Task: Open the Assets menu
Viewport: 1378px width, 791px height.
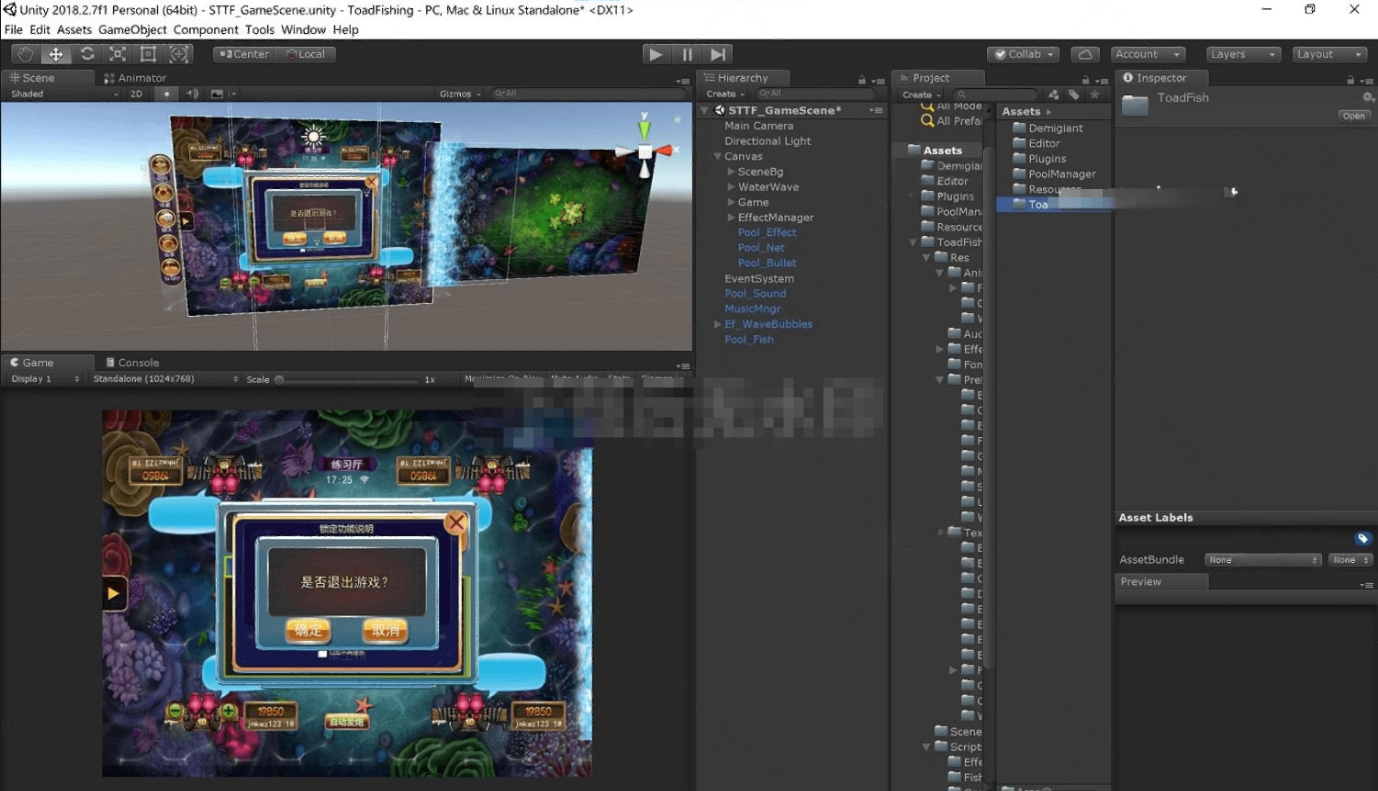Action: click(x=74, y=30)
